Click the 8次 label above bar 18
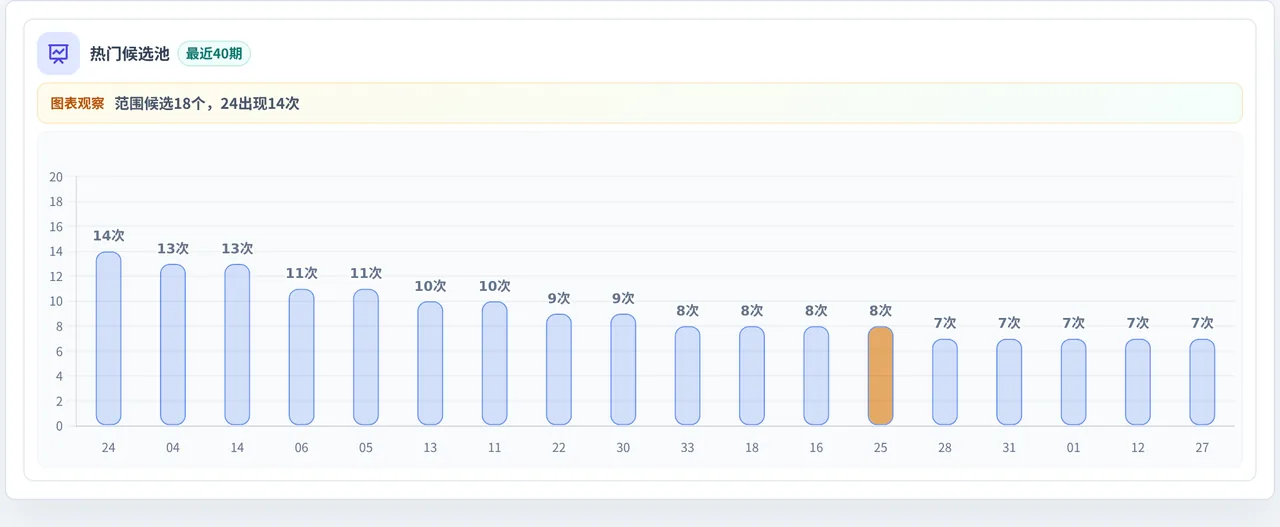The height and width of the screenshot is (527, 1280). tap(752, 311)
